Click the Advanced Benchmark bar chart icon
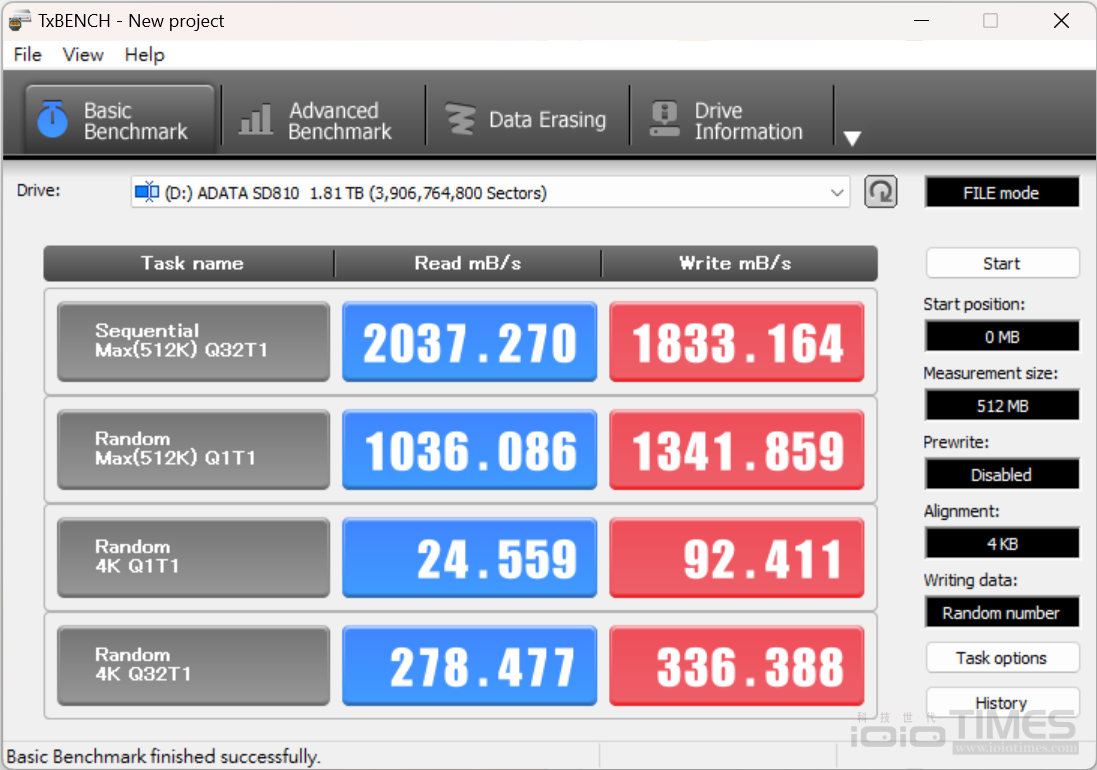The height and width of the screenshot is (770, 1097). (x=256, y=120)
